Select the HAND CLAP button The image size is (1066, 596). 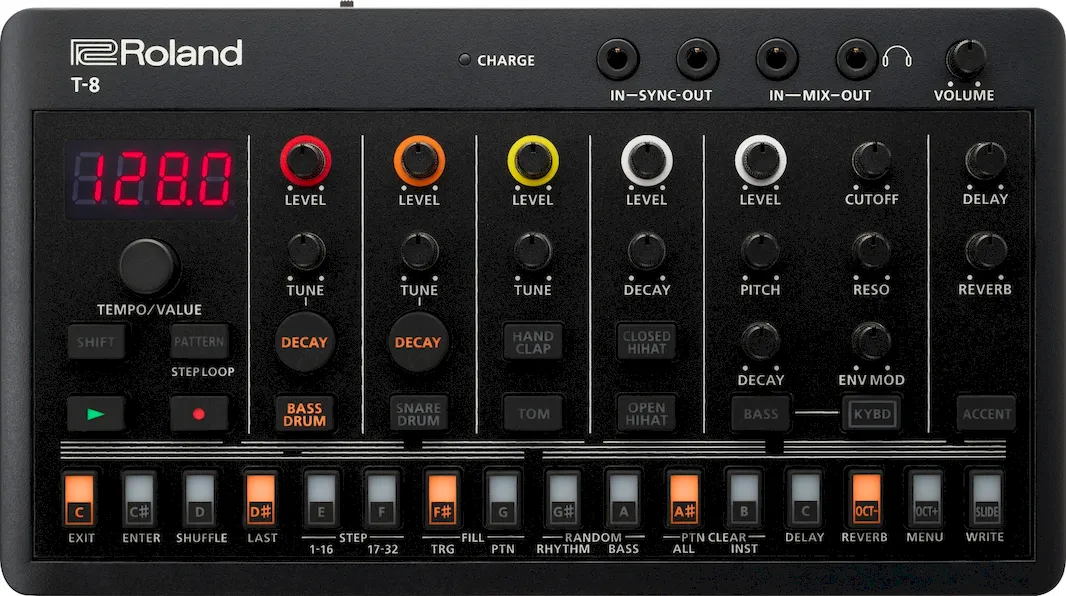[532, 342]
